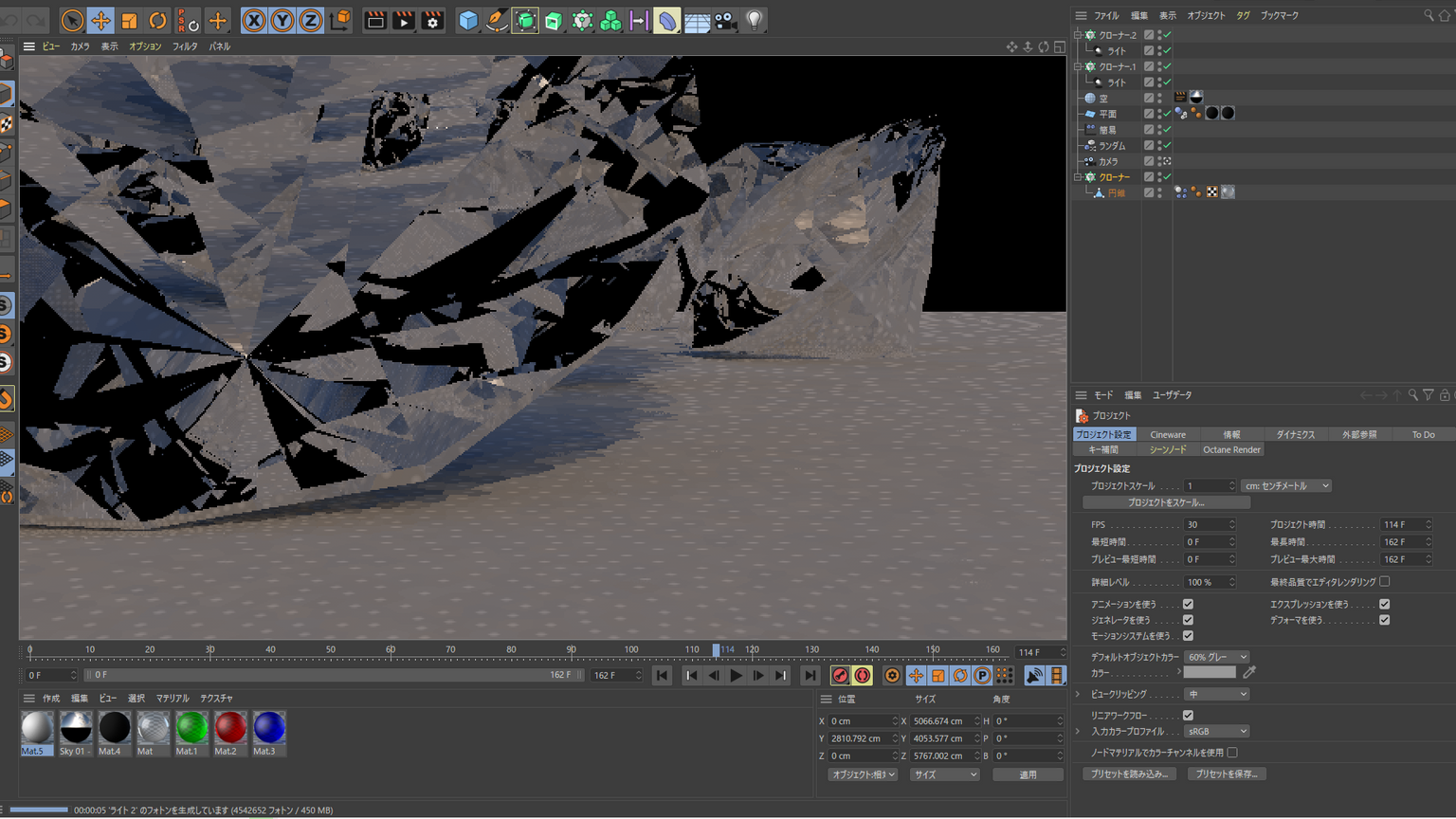Disable the リニアワークフロー checkbox
Image resolution: width=1456 pixels, height=819 pixels.
1188,716
